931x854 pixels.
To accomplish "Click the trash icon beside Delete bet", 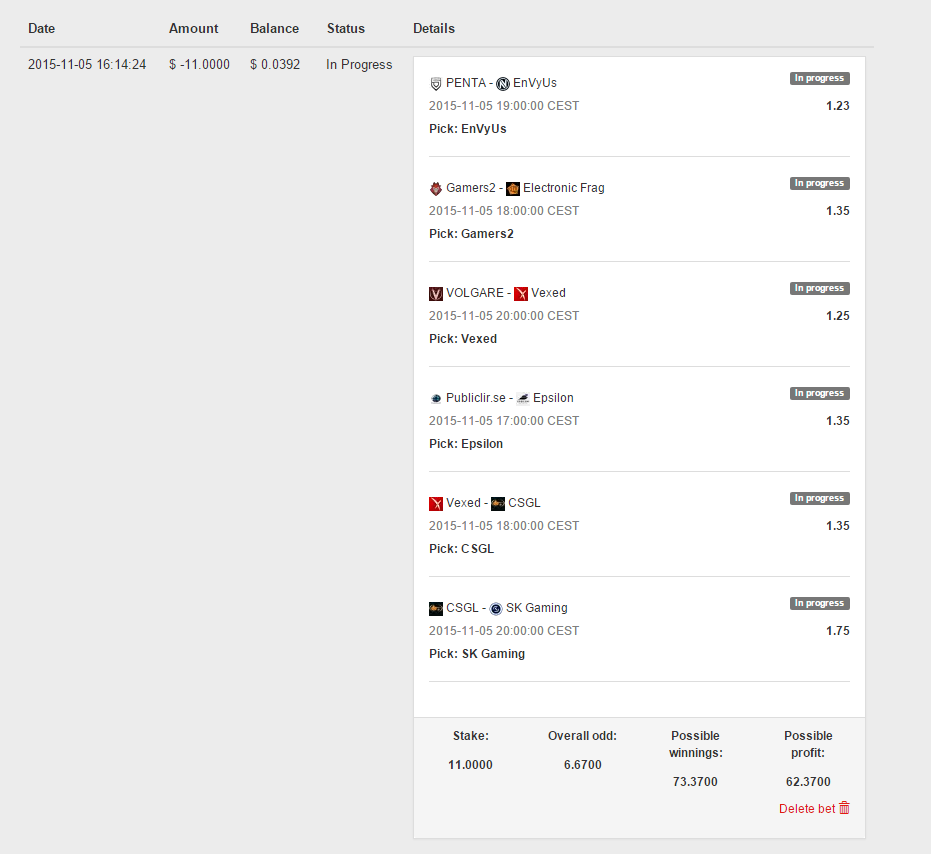I will click(844, 808).
